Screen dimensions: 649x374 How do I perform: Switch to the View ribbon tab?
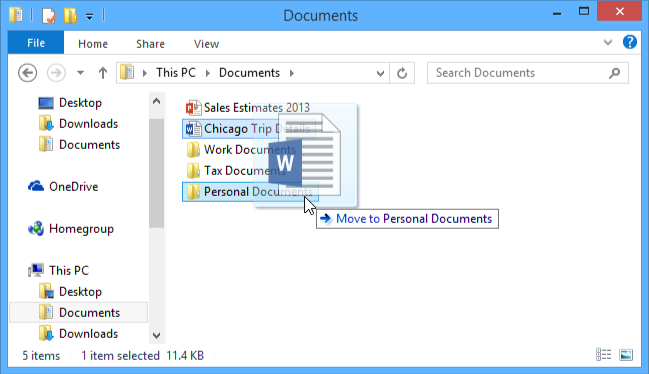(x=206, y=43)
